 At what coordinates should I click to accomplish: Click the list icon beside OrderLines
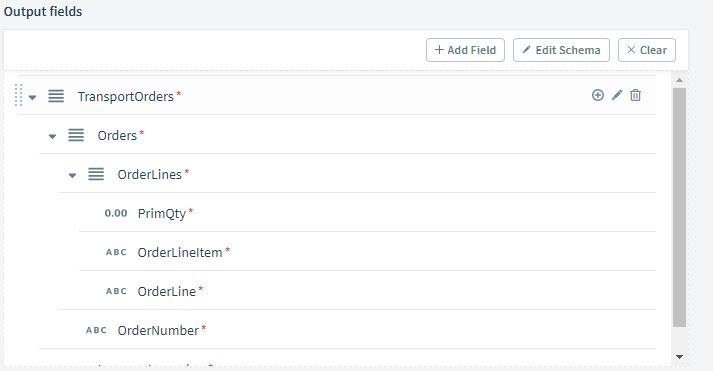(x=96, y=174)
